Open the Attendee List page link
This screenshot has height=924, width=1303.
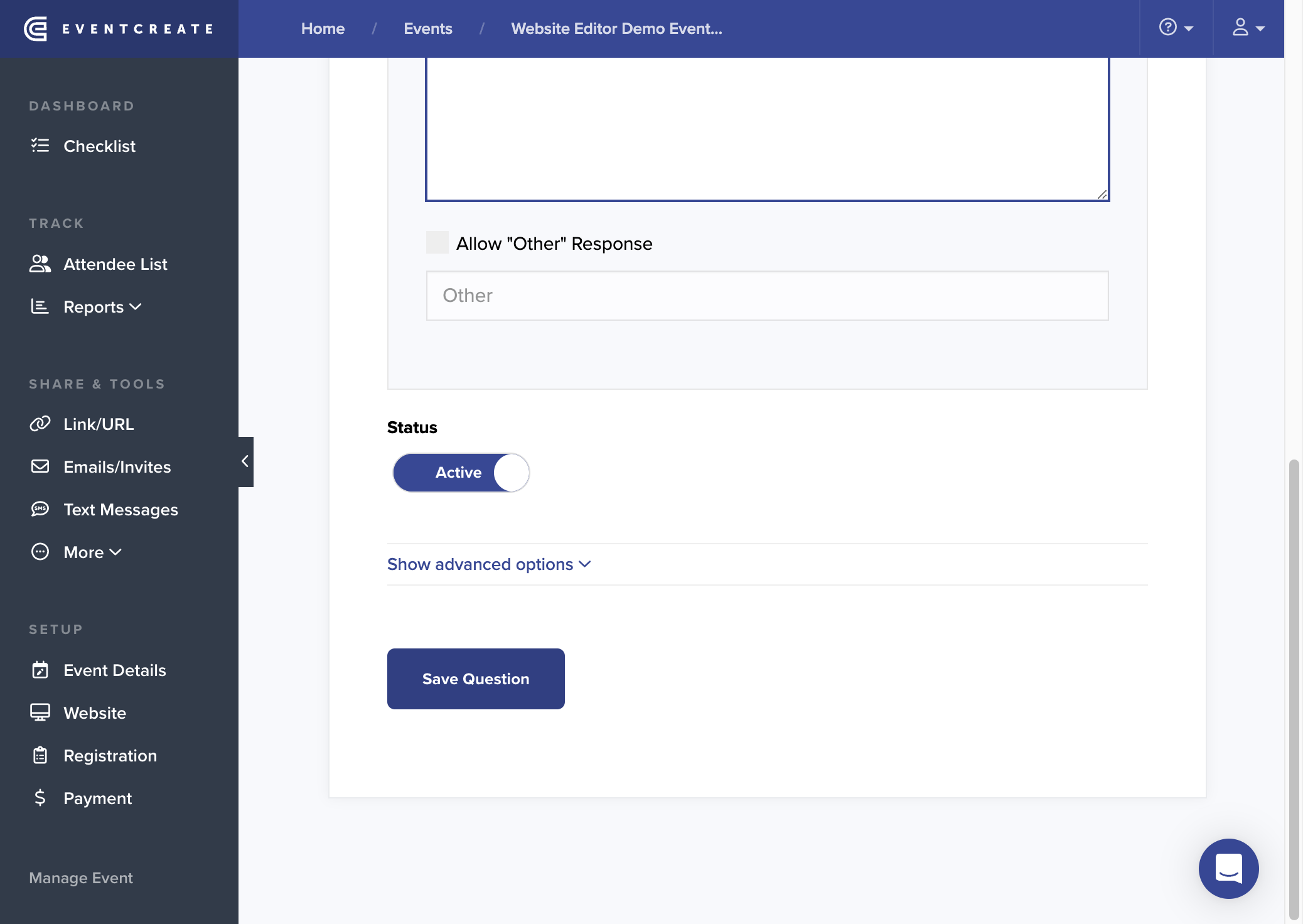click(x=115, y=264)
